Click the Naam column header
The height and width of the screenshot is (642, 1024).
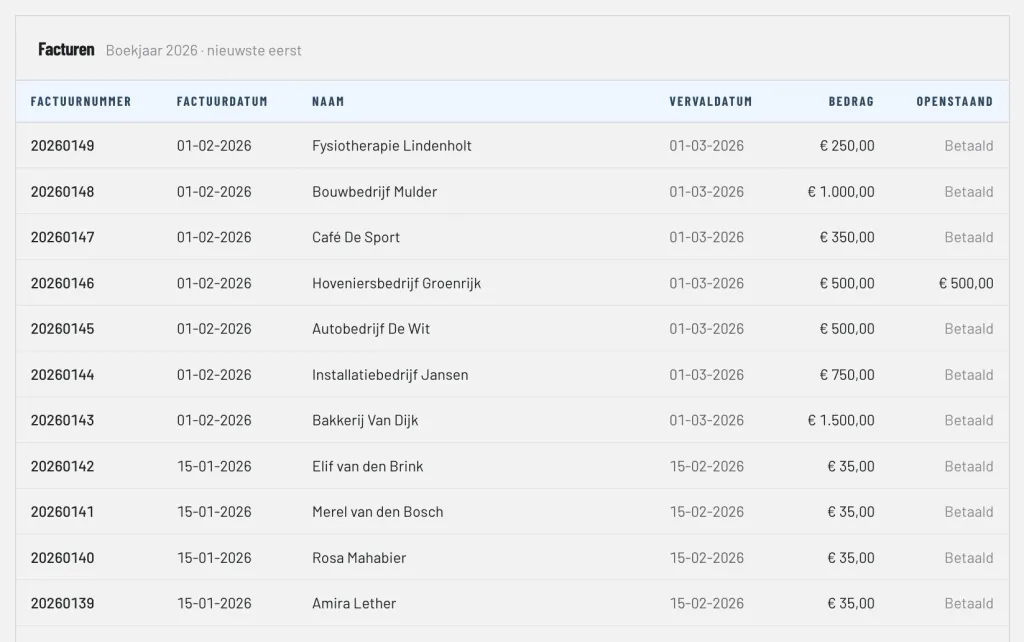(x=328, y=101)
